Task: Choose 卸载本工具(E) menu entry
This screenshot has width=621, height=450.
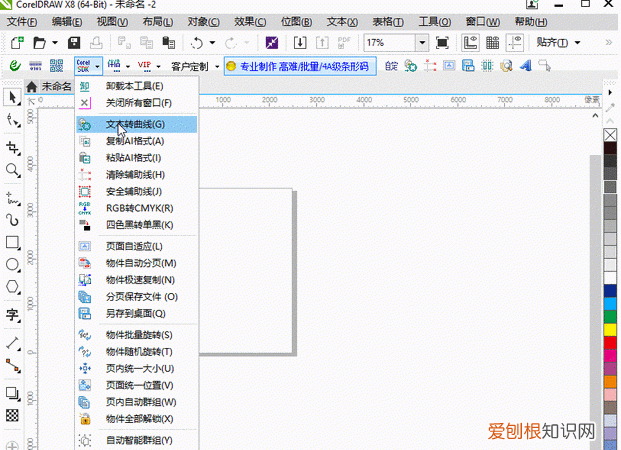Action: click(x=137, y=86)
